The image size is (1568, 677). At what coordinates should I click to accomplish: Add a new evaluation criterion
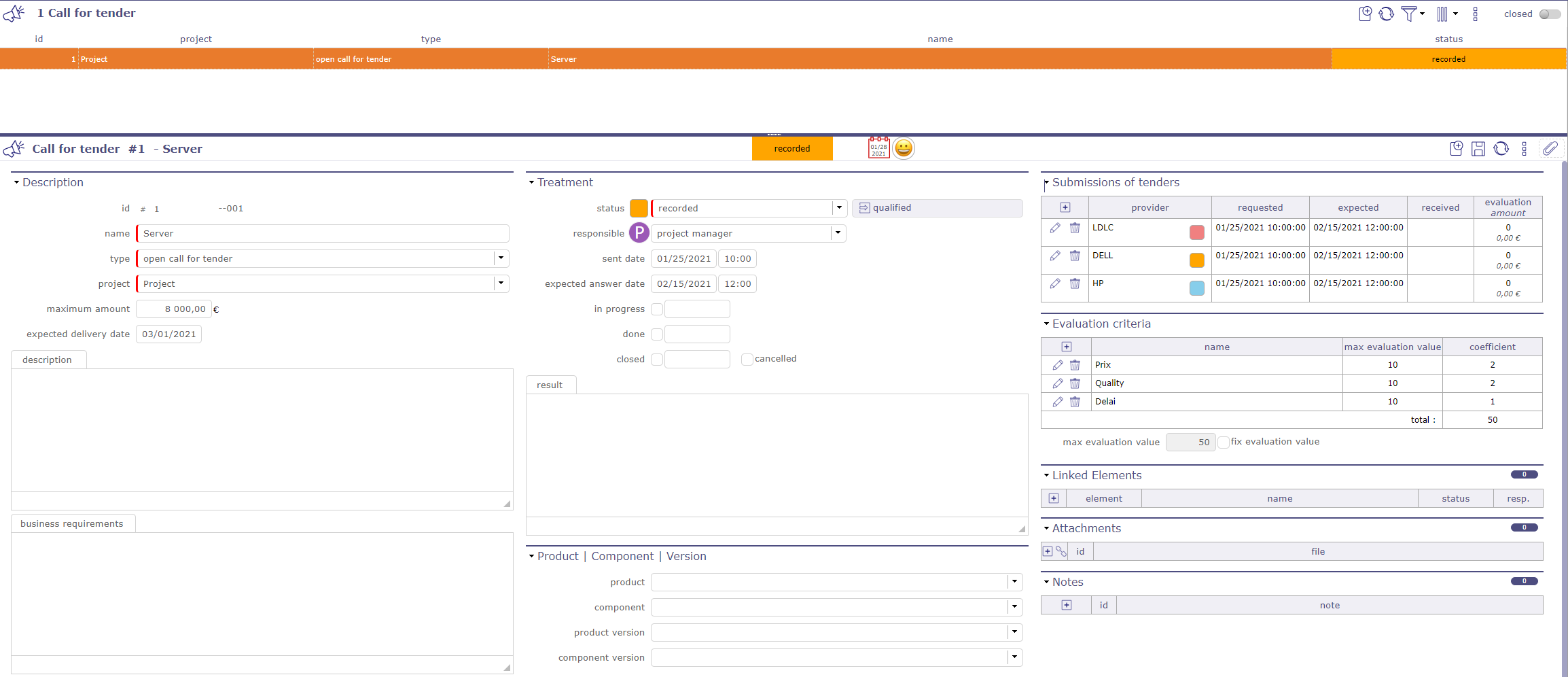pyautogui.click(x=1067, y=347)
